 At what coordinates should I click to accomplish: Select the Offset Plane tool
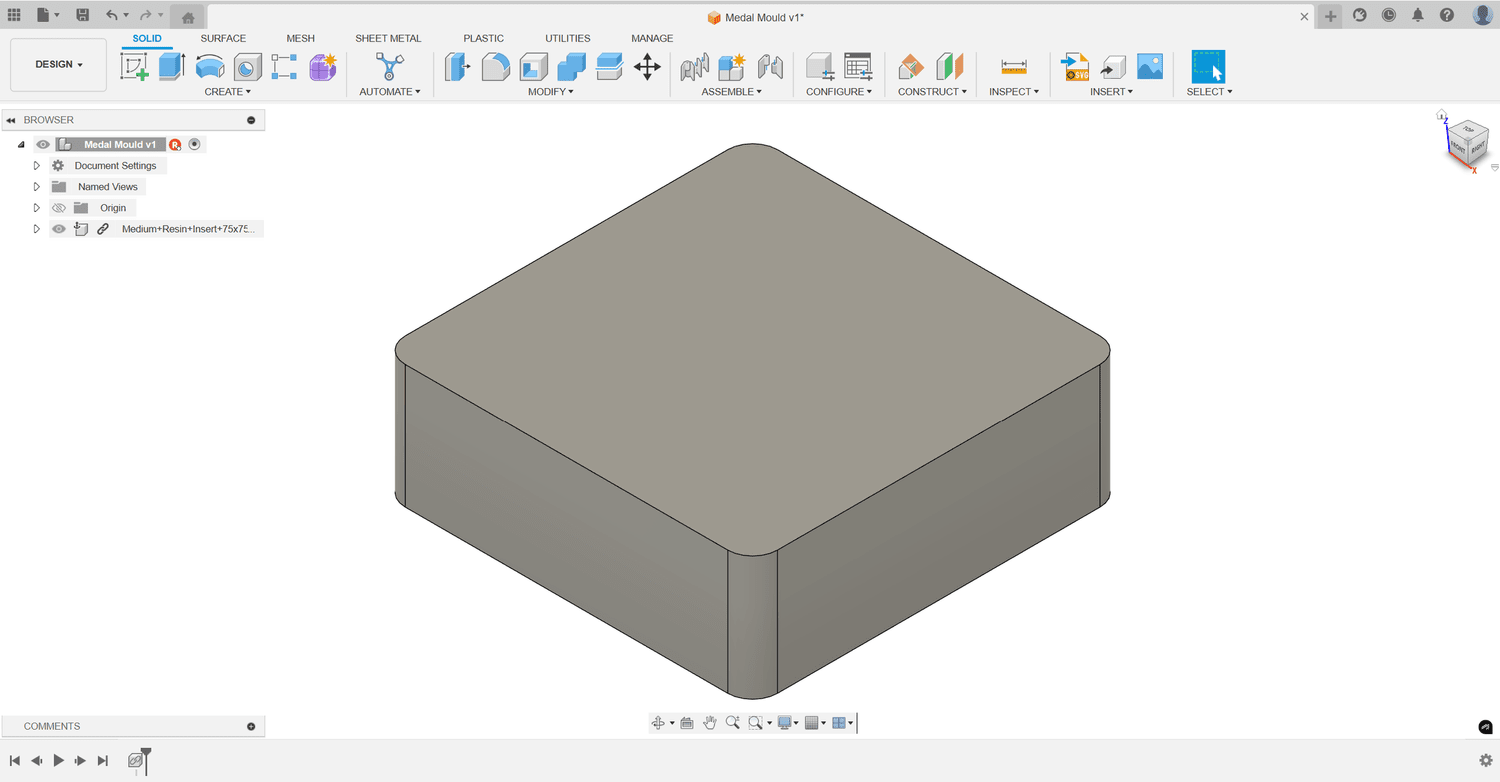tap(911, 67)
